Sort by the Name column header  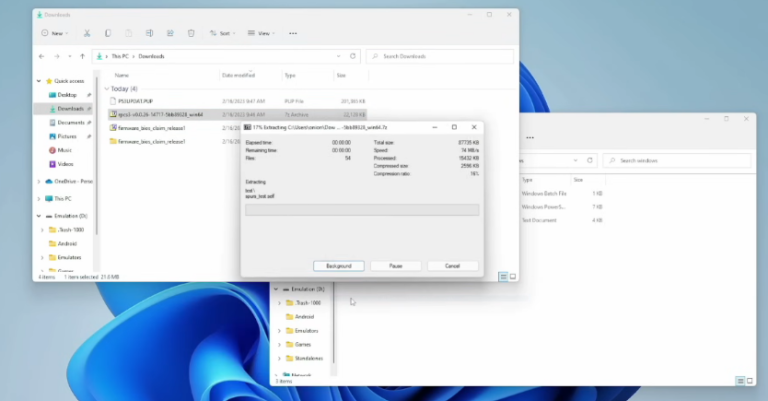pyautogui.click(x=121, y=75)
